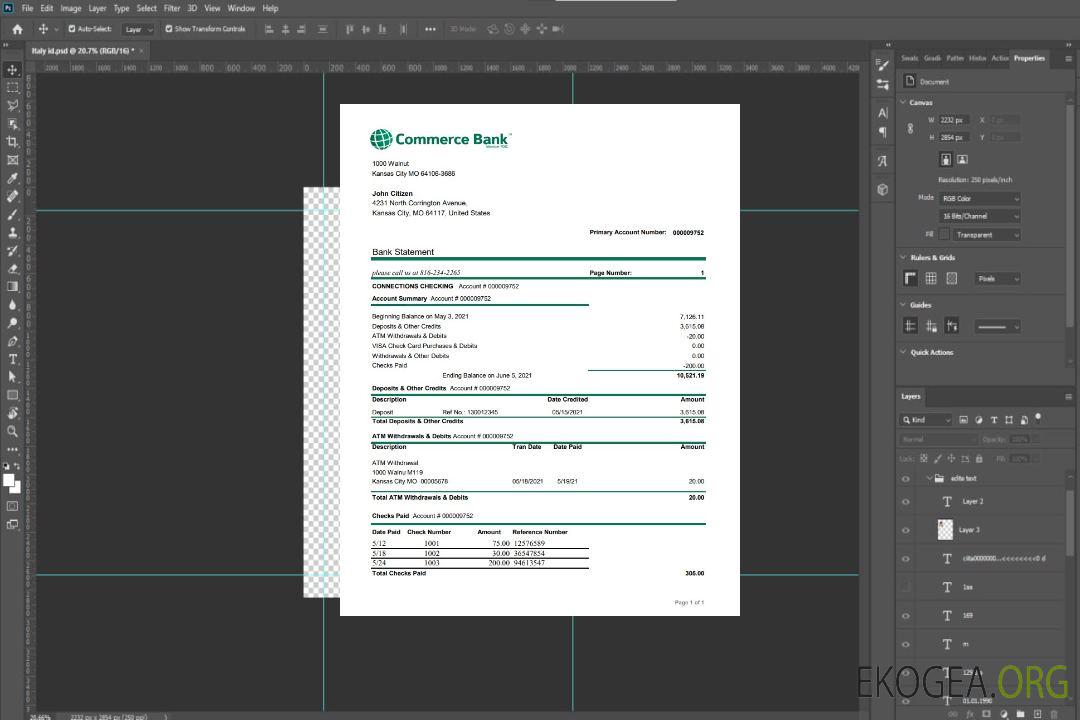The width and height of the screenshot is (1080, 720).
Task: Toggle Show Transform Controls checkbox
Action: coord(169,29)
